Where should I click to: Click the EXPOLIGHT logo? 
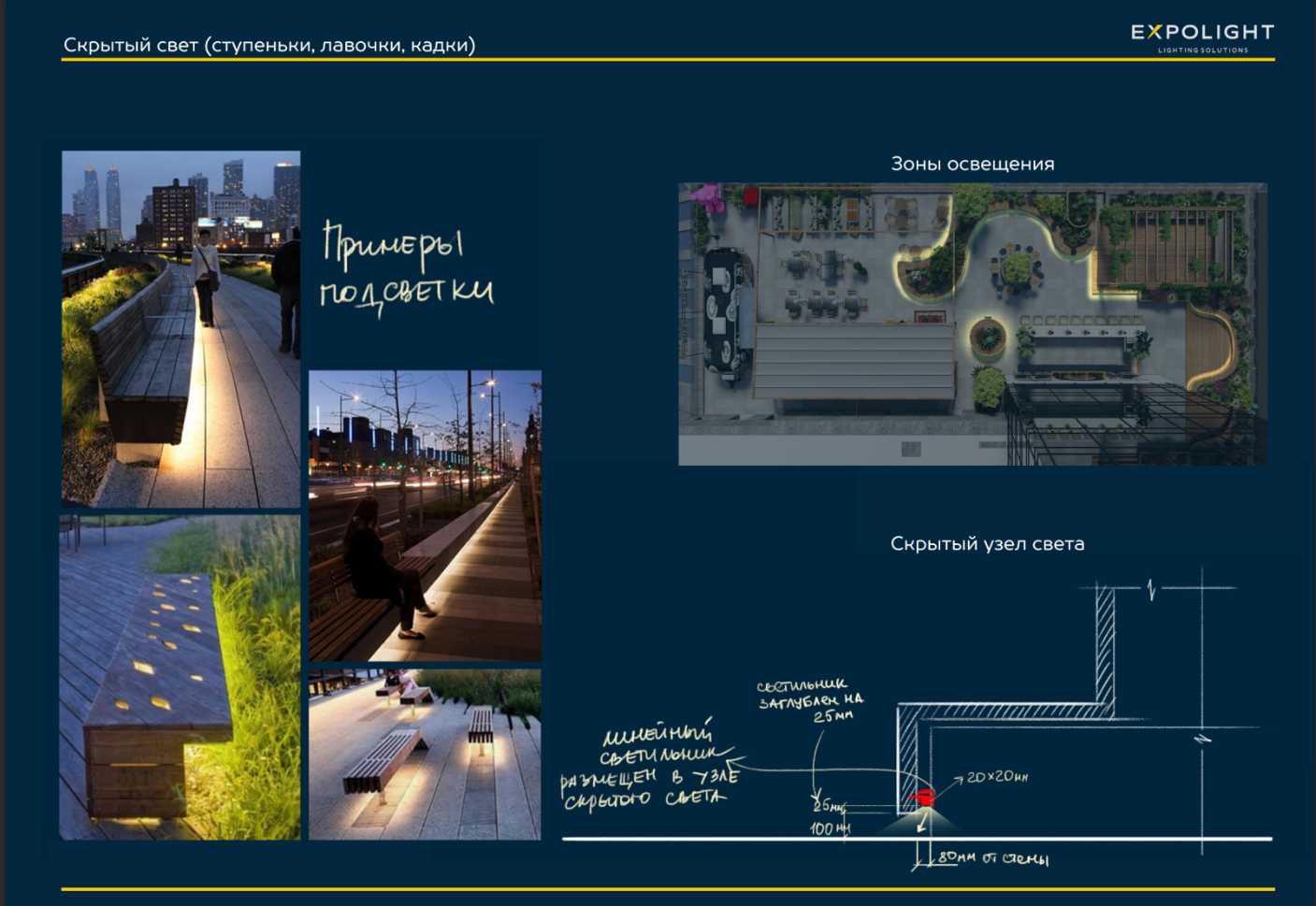tap(1202, 36)
